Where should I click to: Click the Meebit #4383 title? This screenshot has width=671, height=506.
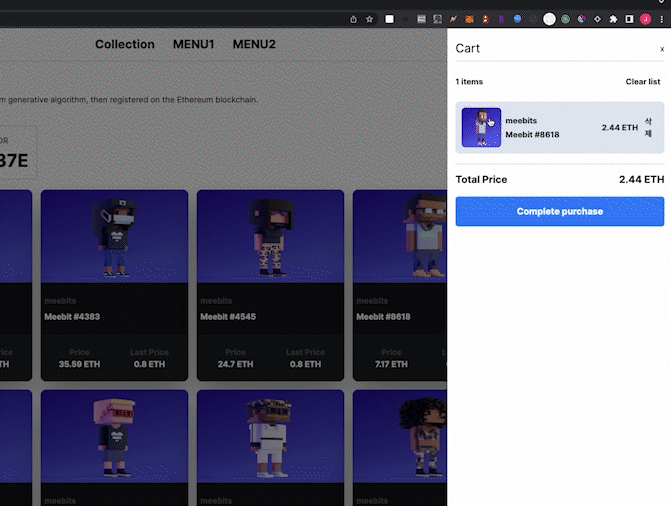pos(72,317)
